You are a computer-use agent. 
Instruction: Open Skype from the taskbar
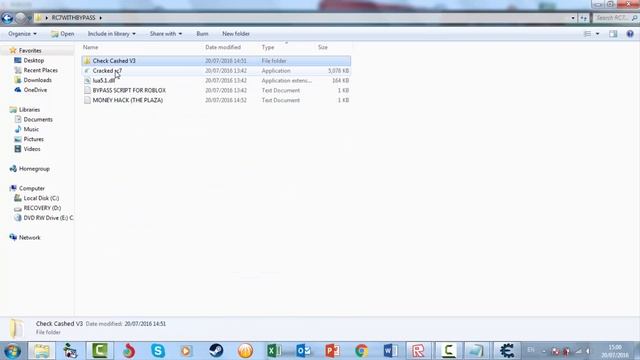coord(158,351)
